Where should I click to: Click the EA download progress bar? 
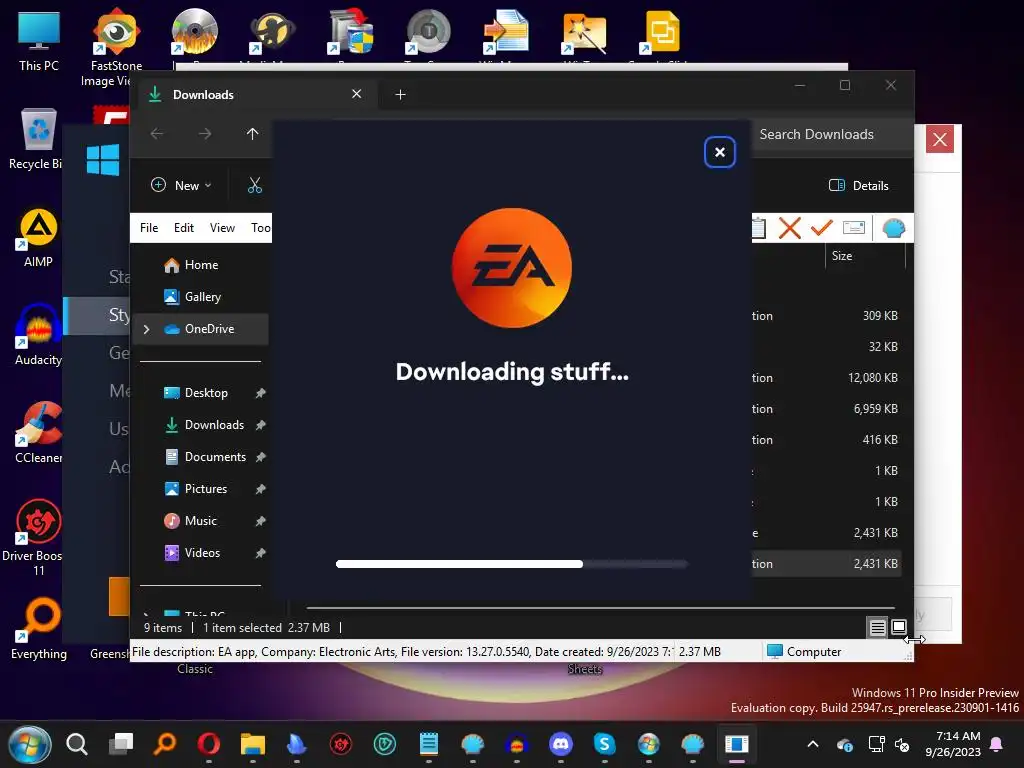(x=511, y=564)
